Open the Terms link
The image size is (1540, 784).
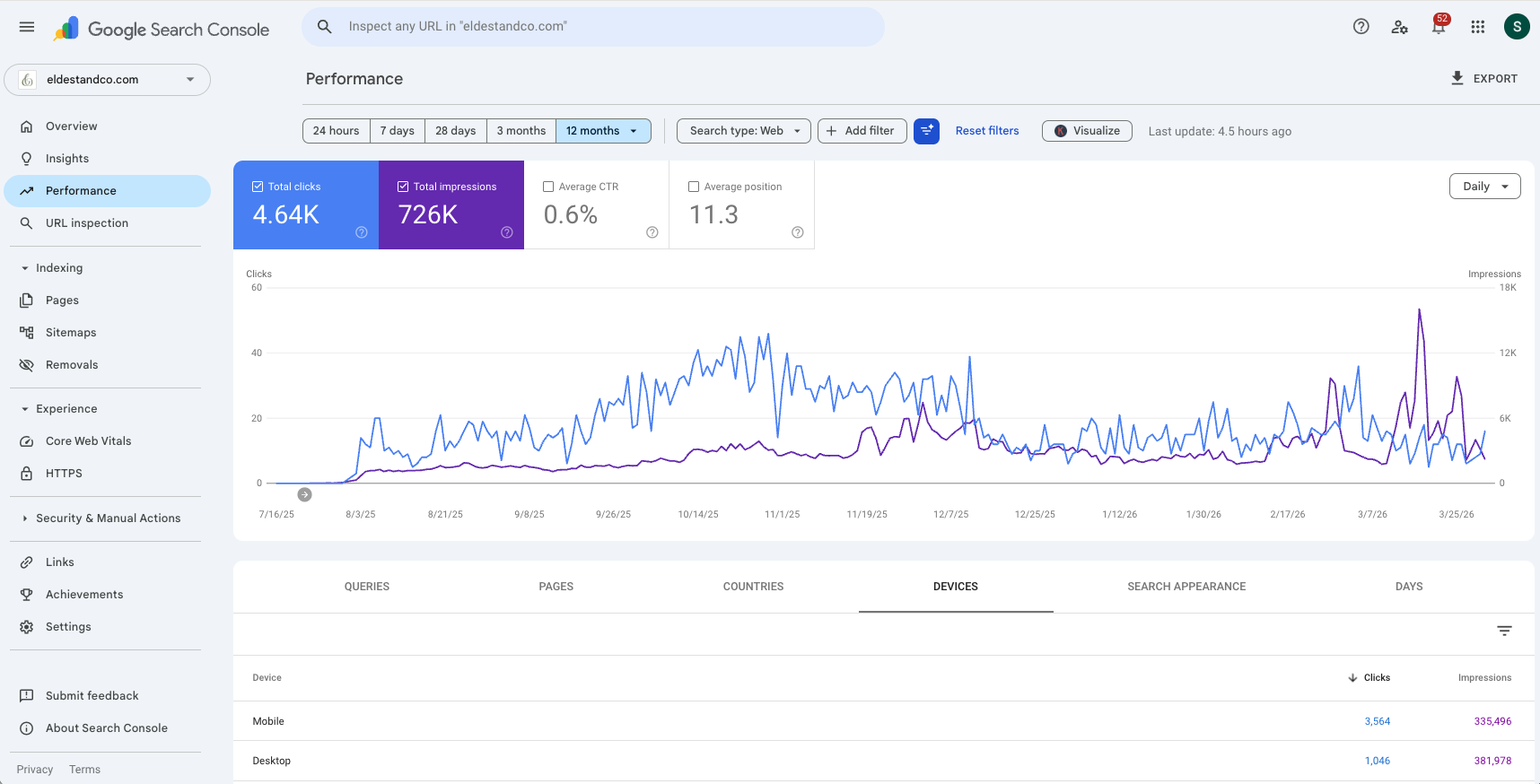85,770
